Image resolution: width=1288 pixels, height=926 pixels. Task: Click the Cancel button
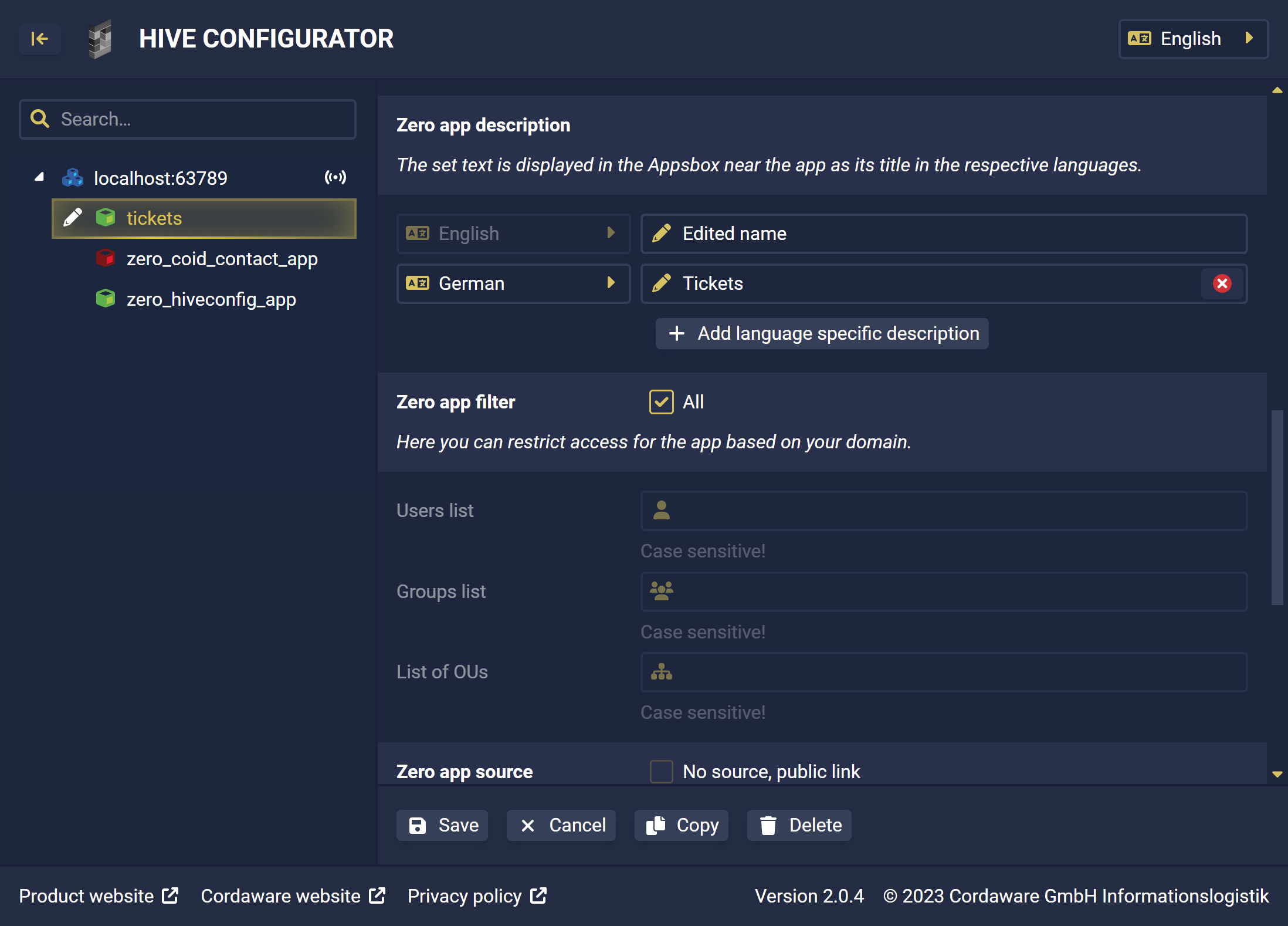click(x=561, y=825)
